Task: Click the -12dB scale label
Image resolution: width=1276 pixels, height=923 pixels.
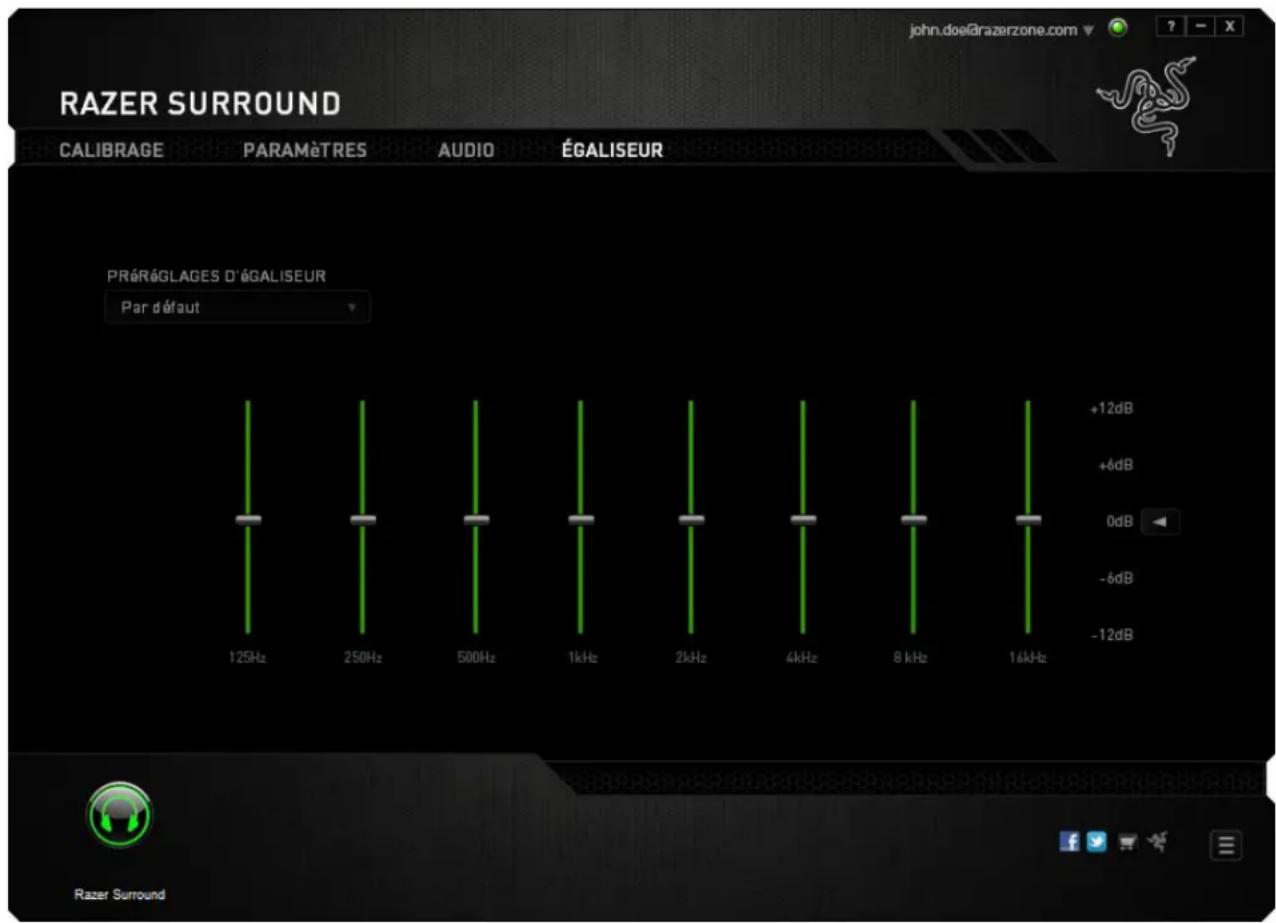Action: tap(1110, 636)
